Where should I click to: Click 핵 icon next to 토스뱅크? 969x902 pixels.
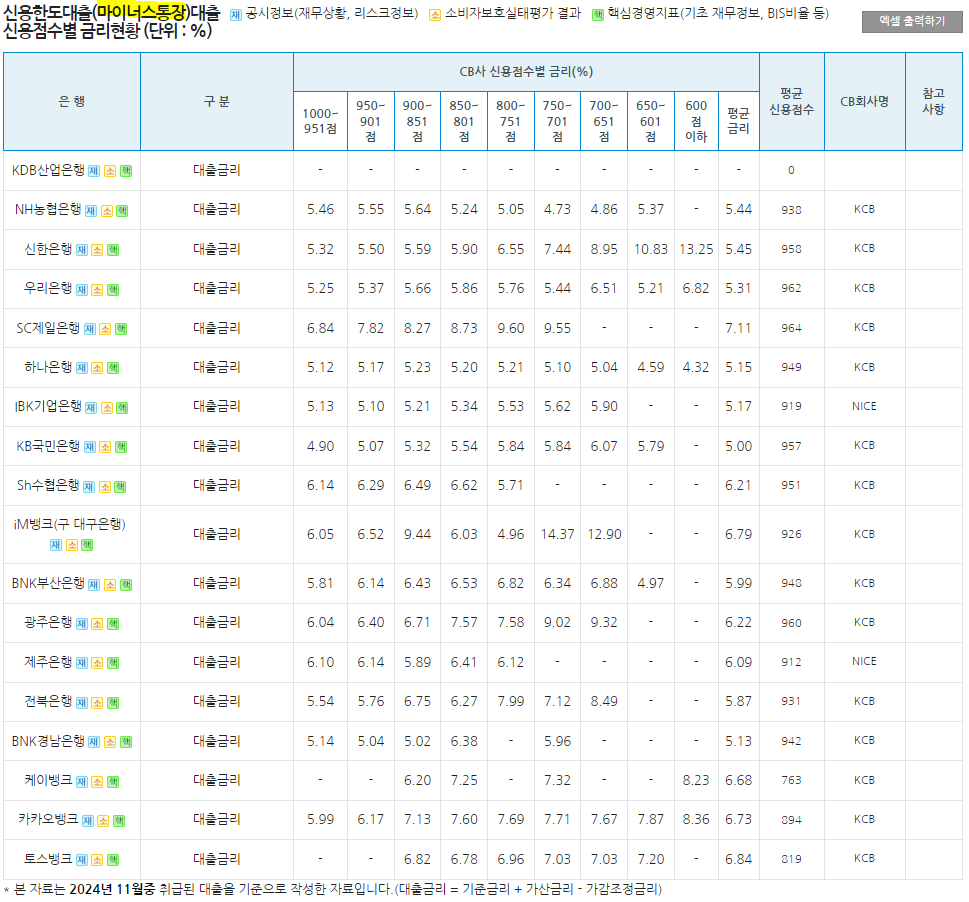(x=113, y=859)
